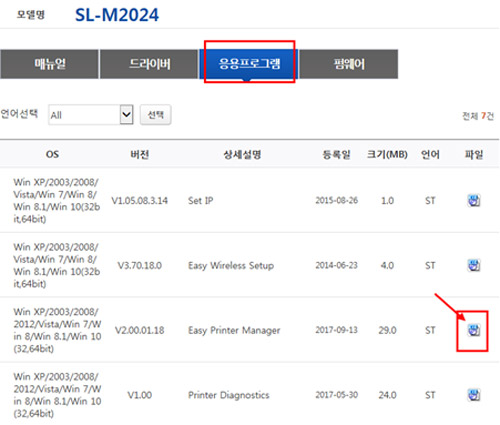Select the 응용프로그램 tab
Screen dimensions: 500x425
[249, 64]
